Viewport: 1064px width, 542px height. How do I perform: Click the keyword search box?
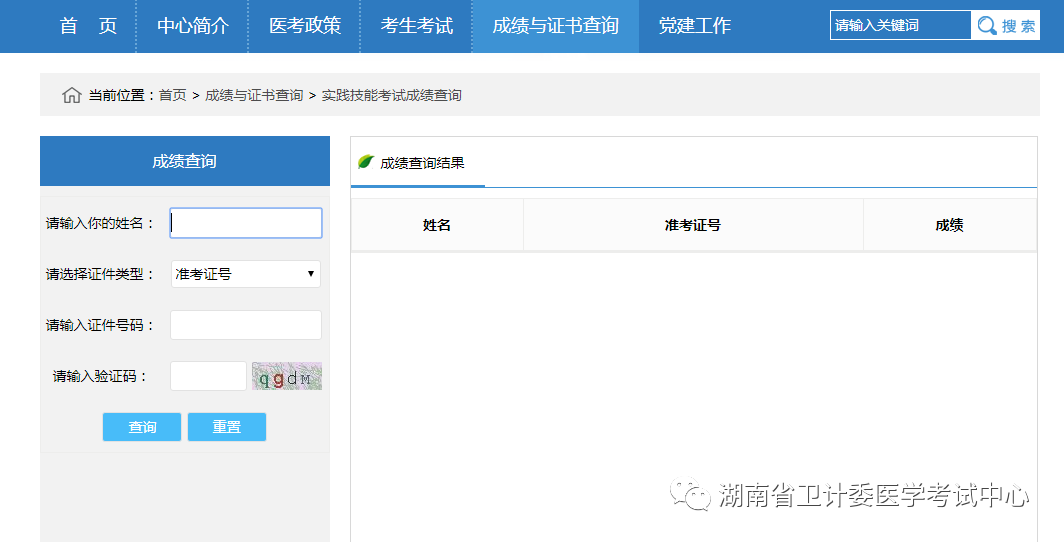[x=900, y=26]
